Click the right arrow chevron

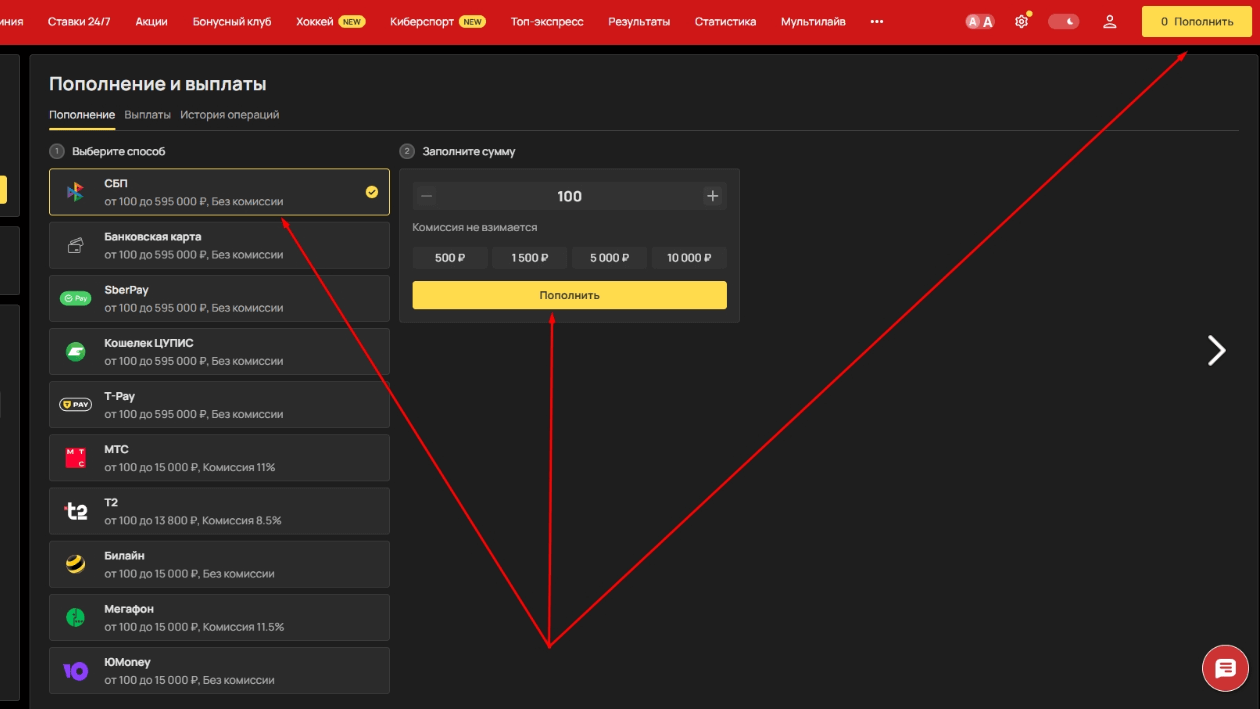[1216, 350]
